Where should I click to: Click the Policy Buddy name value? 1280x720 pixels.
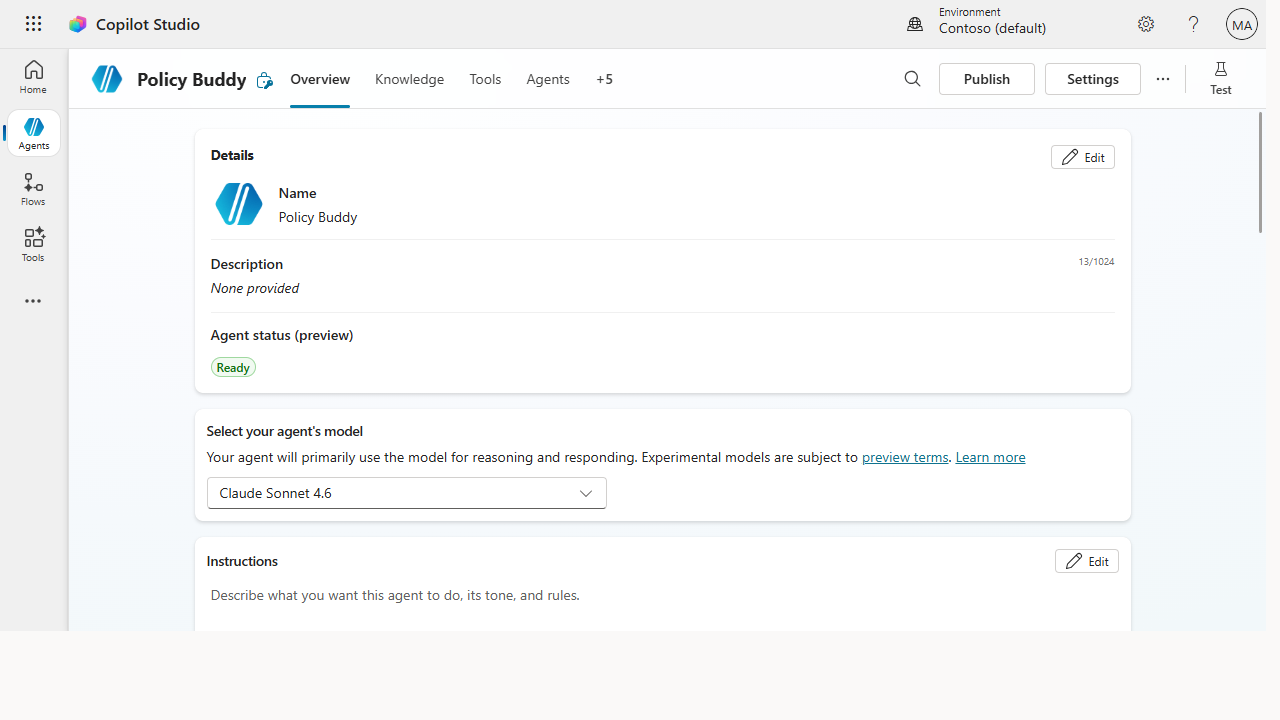coord(318,217)
